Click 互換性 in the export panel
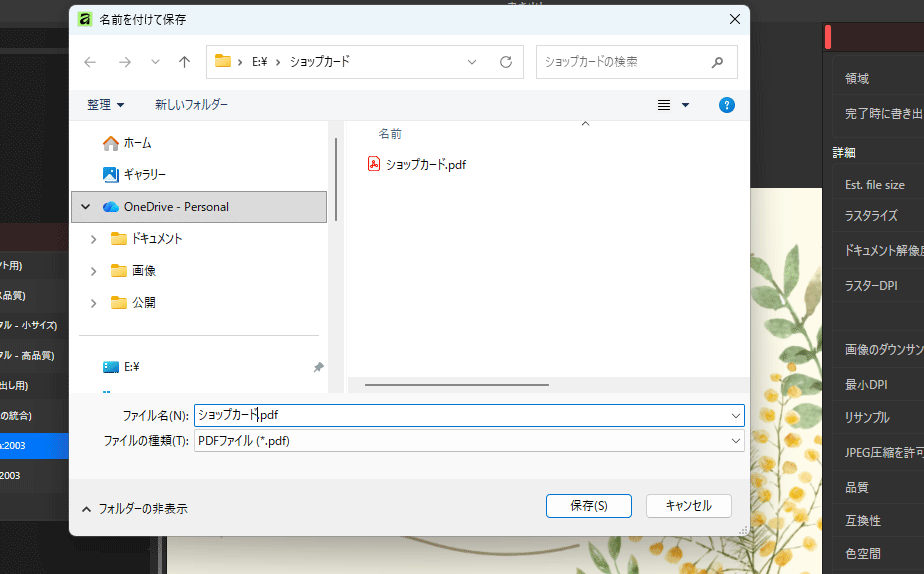924x574 pixels. 863,520
